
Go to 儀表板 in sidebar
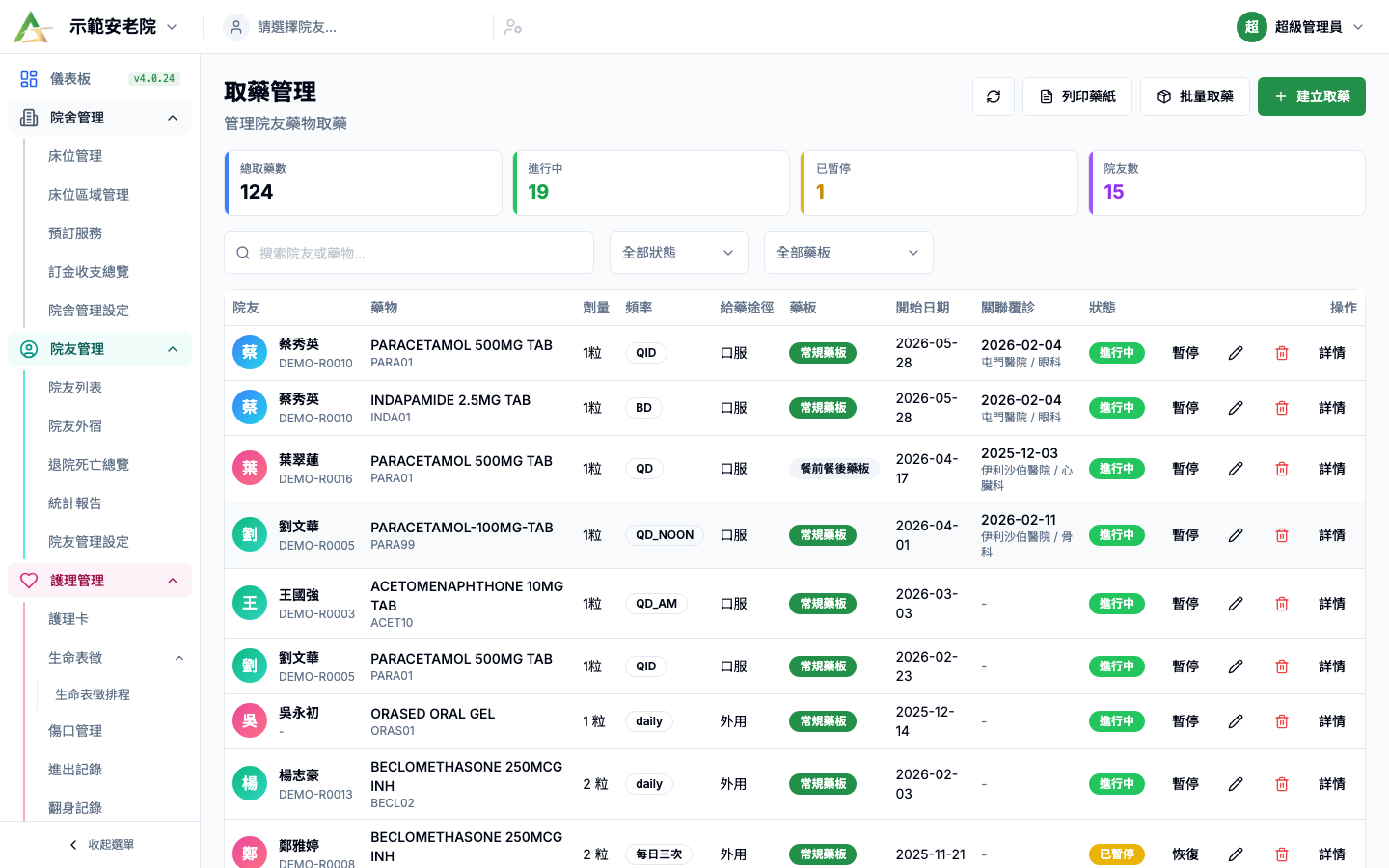(100, 79)
